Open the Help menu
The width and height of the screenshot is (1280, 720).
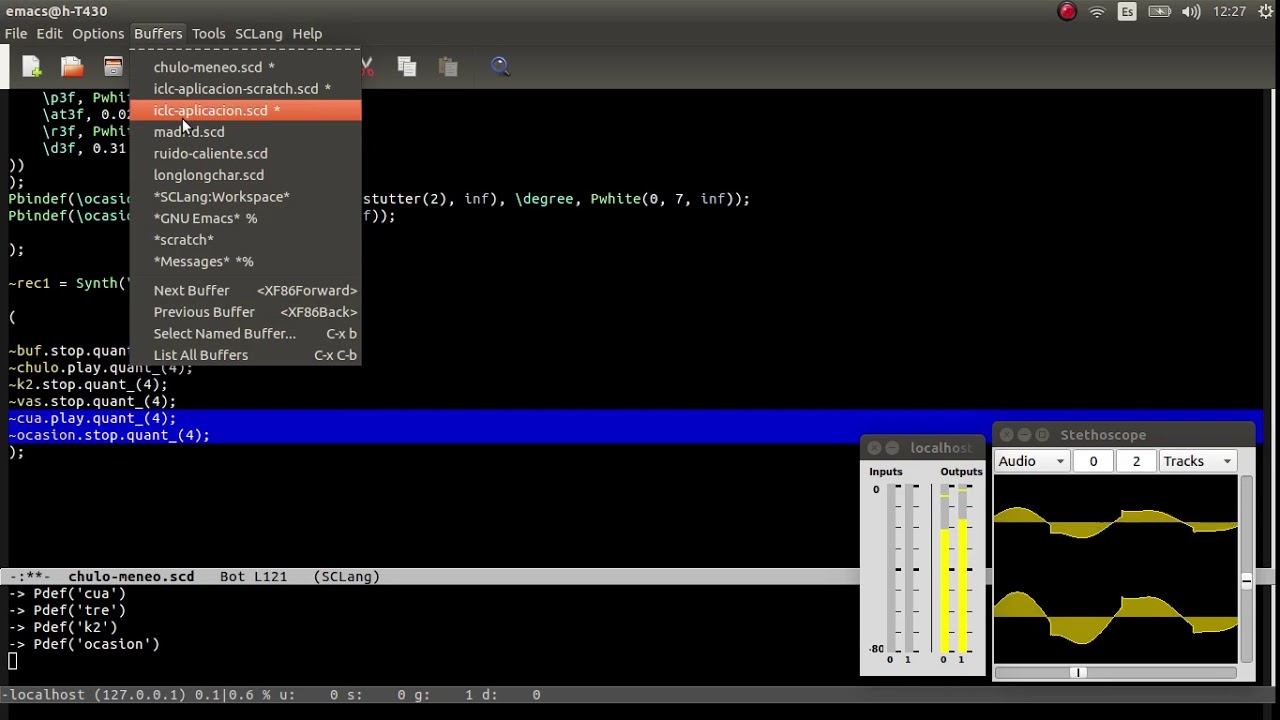pos(307,34)
